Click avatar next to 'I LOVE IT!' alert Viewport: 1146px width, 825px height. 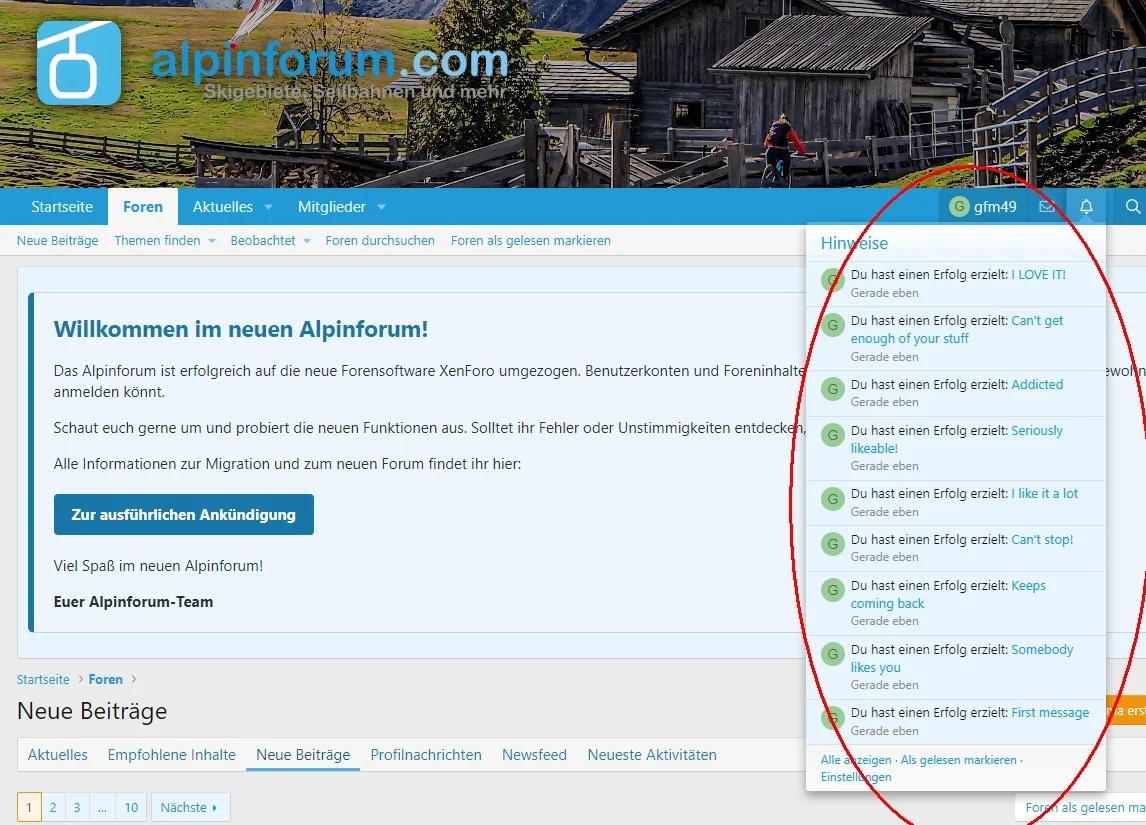point(832,280)
